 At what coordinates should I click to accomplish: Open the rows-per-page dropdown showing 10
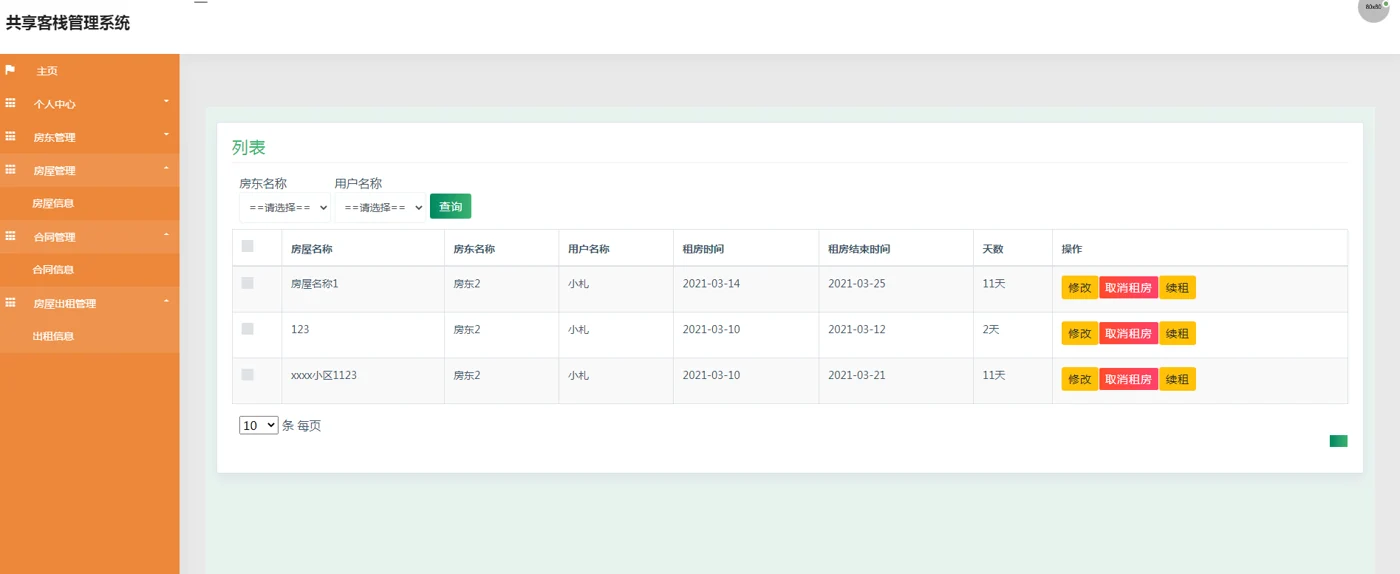point(258,425)
